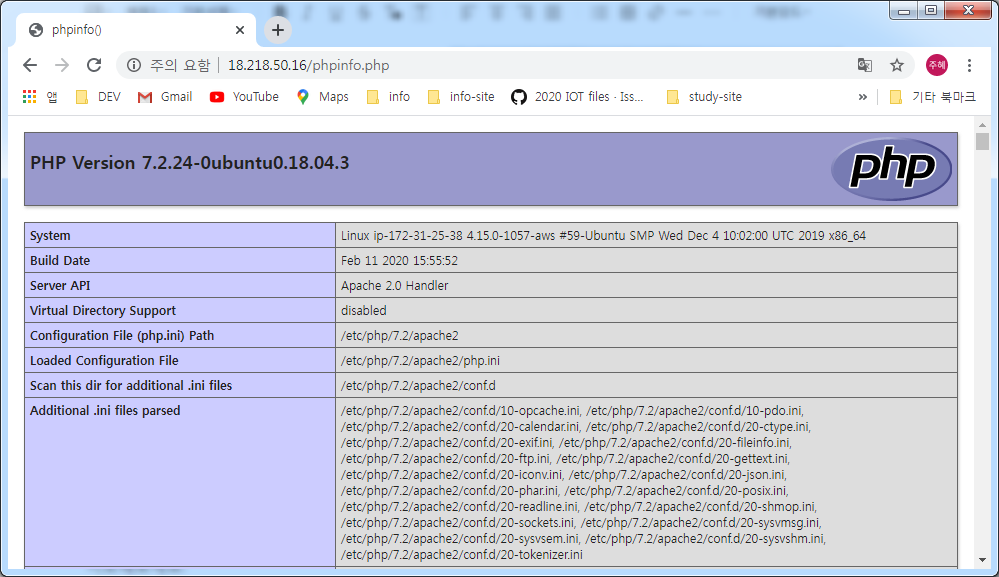Click the browser forward arrow
999x577 pixels.
(x=62, y=65)
